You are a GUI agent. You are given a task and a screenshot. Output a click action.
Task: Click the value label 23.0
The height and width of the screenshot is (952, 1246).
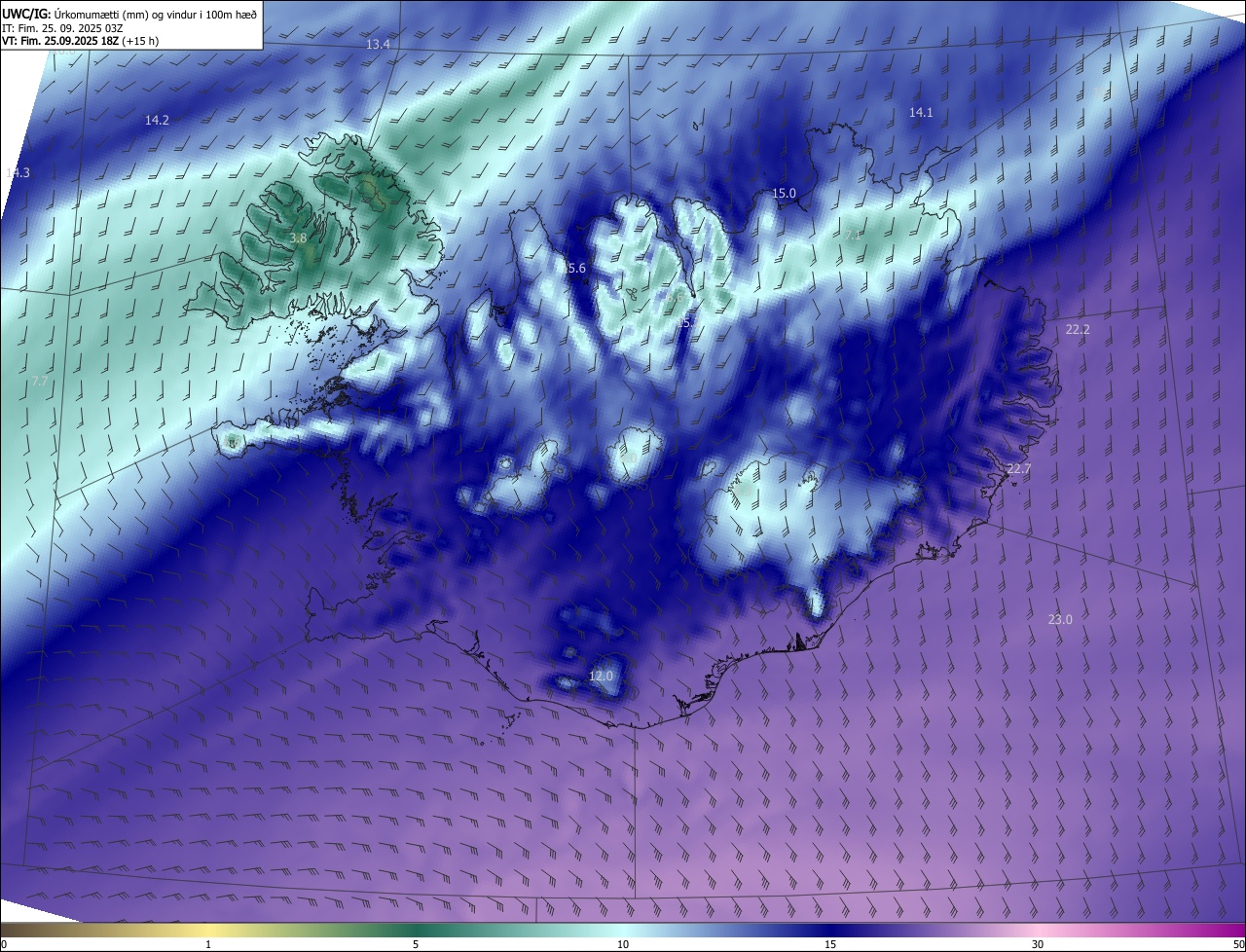tap(1060, 619)
